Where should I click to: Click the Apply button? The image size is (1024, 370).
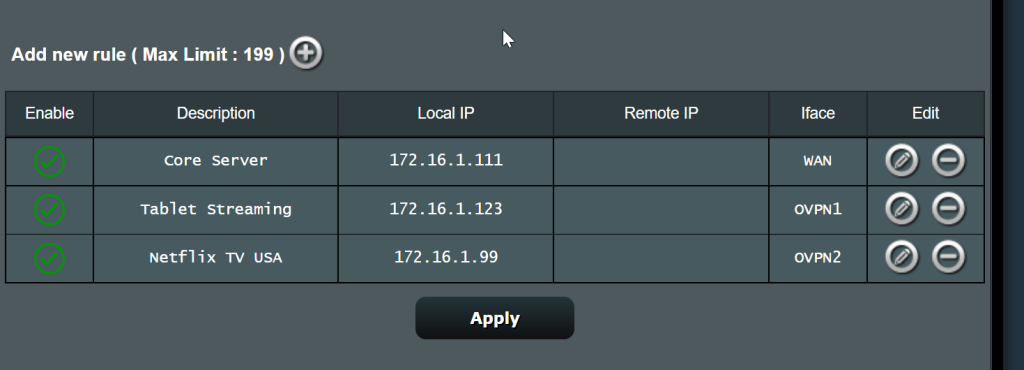[x=494, y=318]
